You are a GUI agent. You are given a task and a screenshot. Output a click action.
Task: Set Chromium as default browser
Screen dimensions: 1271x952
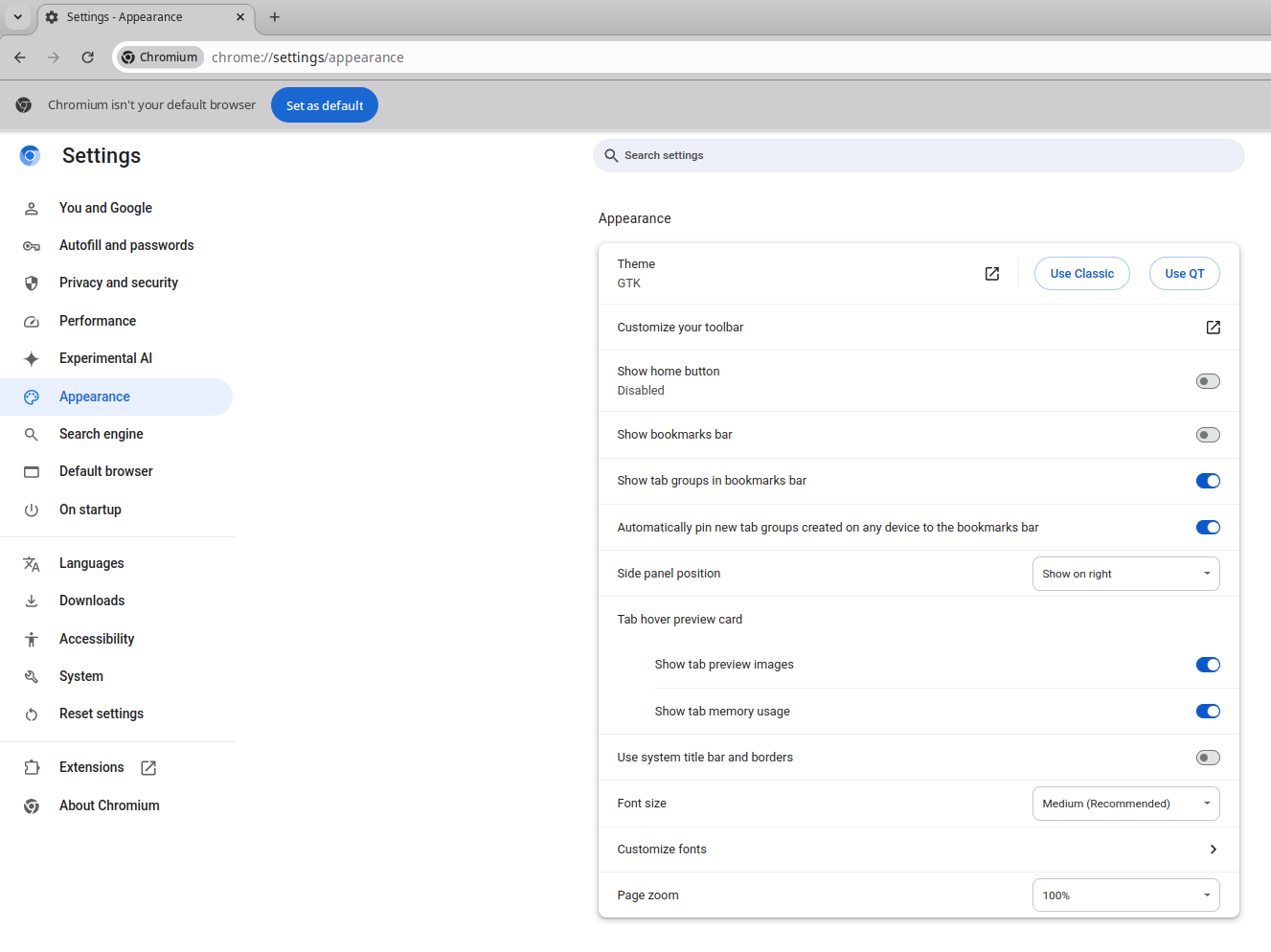point(325,105)
